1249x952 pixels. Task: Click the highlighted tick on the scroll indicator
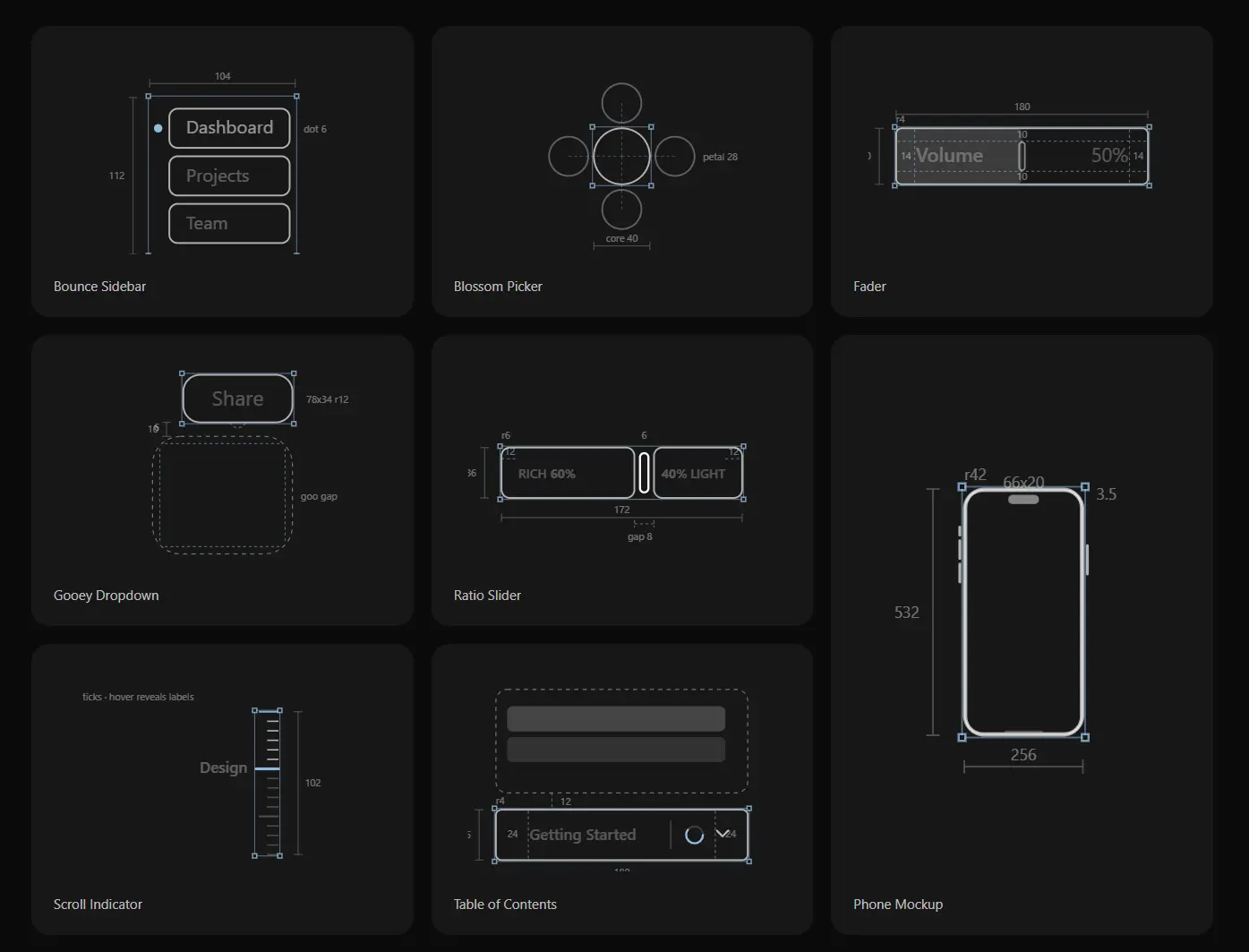click(267, 768)
